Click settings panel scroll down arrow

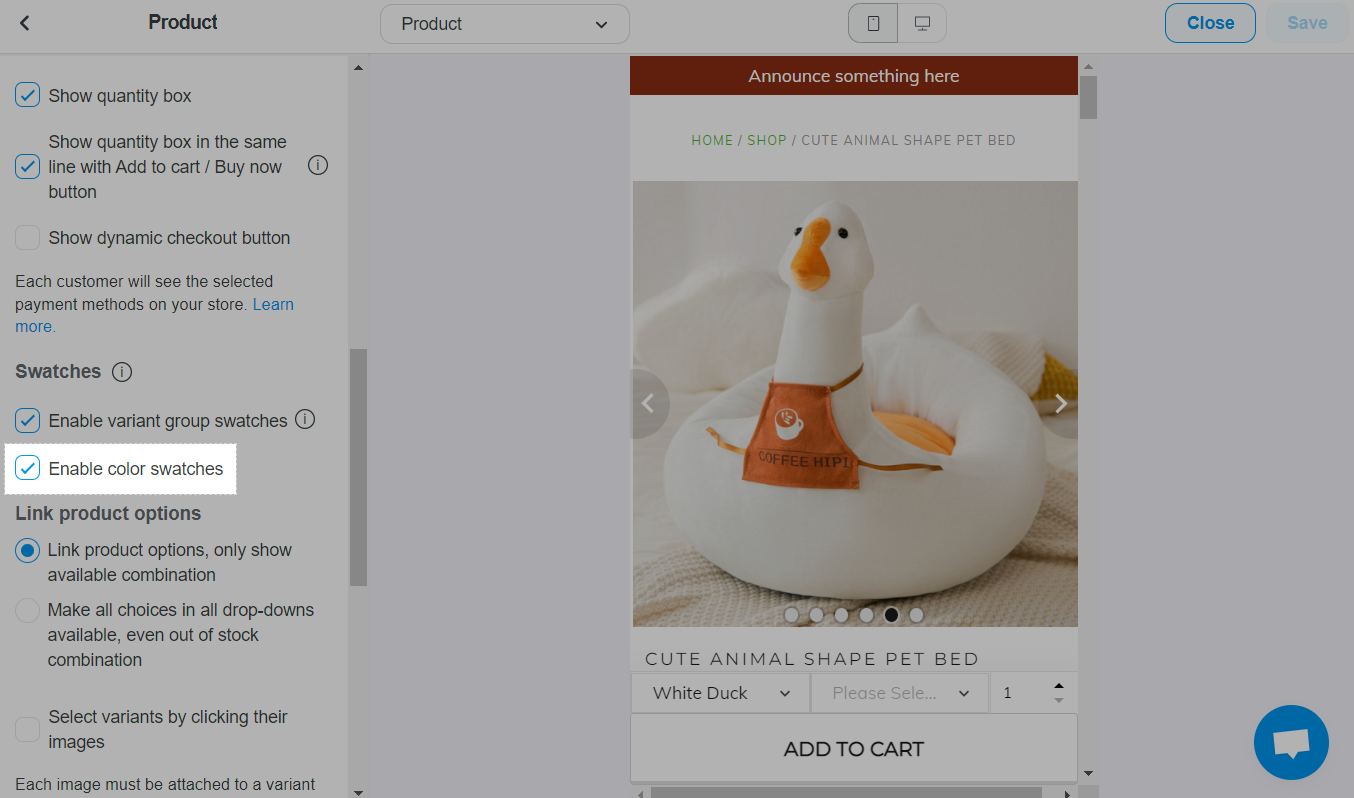tap(358, 791)
